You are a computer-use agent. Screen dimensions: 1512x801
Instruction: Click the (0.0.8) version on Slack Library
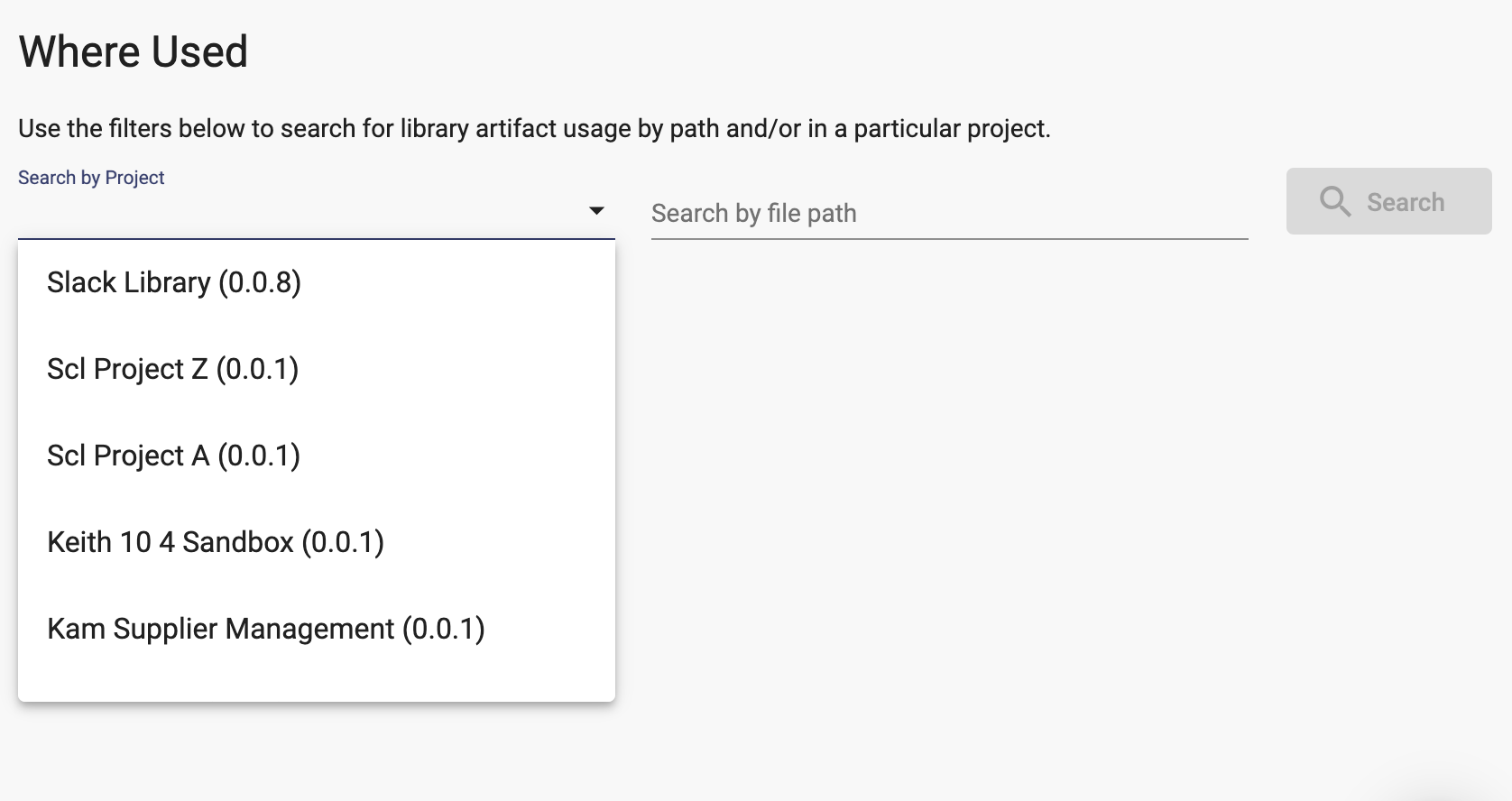click(x=260, y=282)
